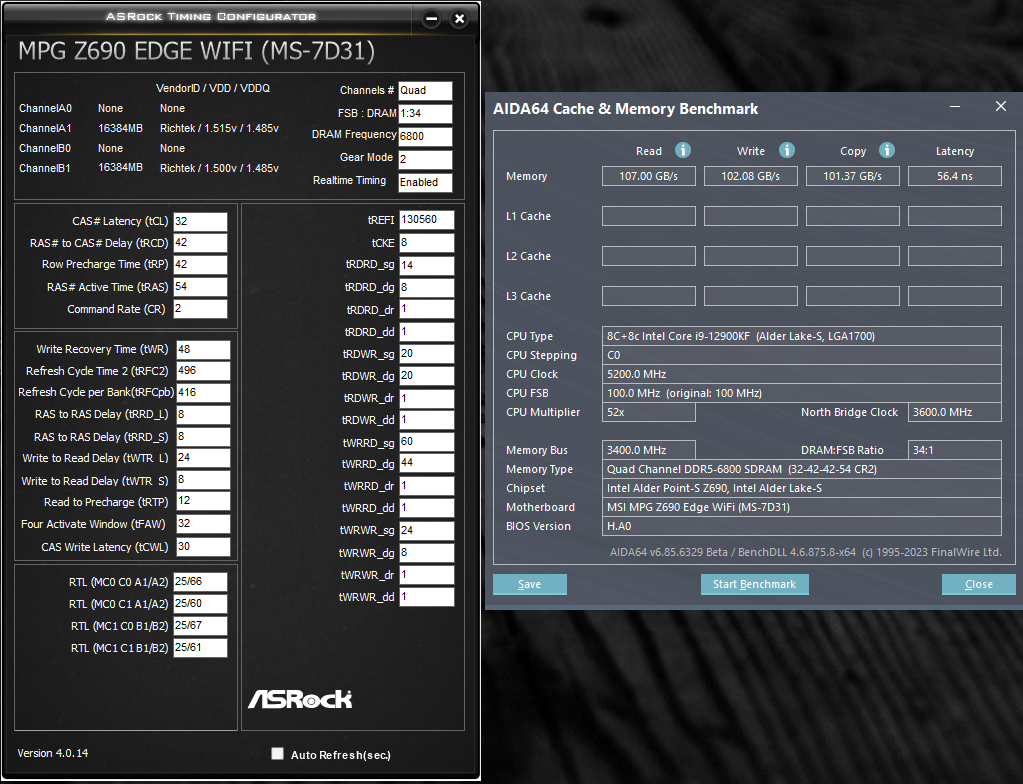
Task: Click the CAS Write Latency (tCWL) field
Action: [x=204, y=547]
